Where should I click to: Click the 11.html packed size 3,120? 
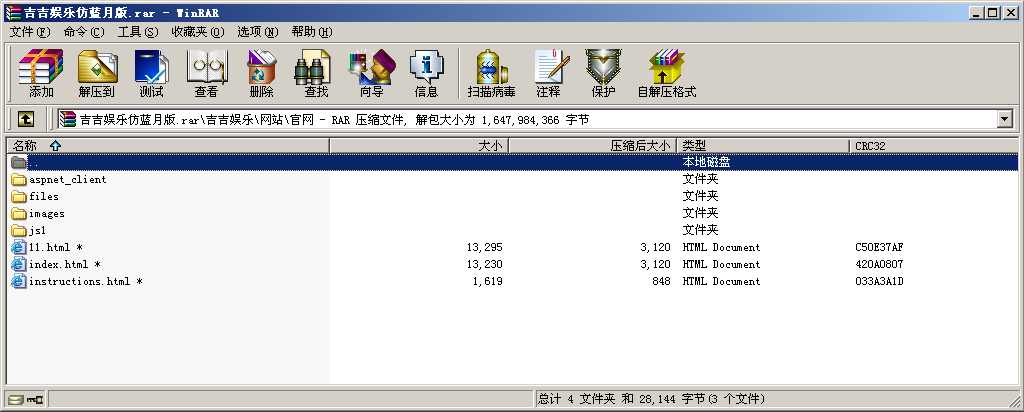[x=655, y=247]
